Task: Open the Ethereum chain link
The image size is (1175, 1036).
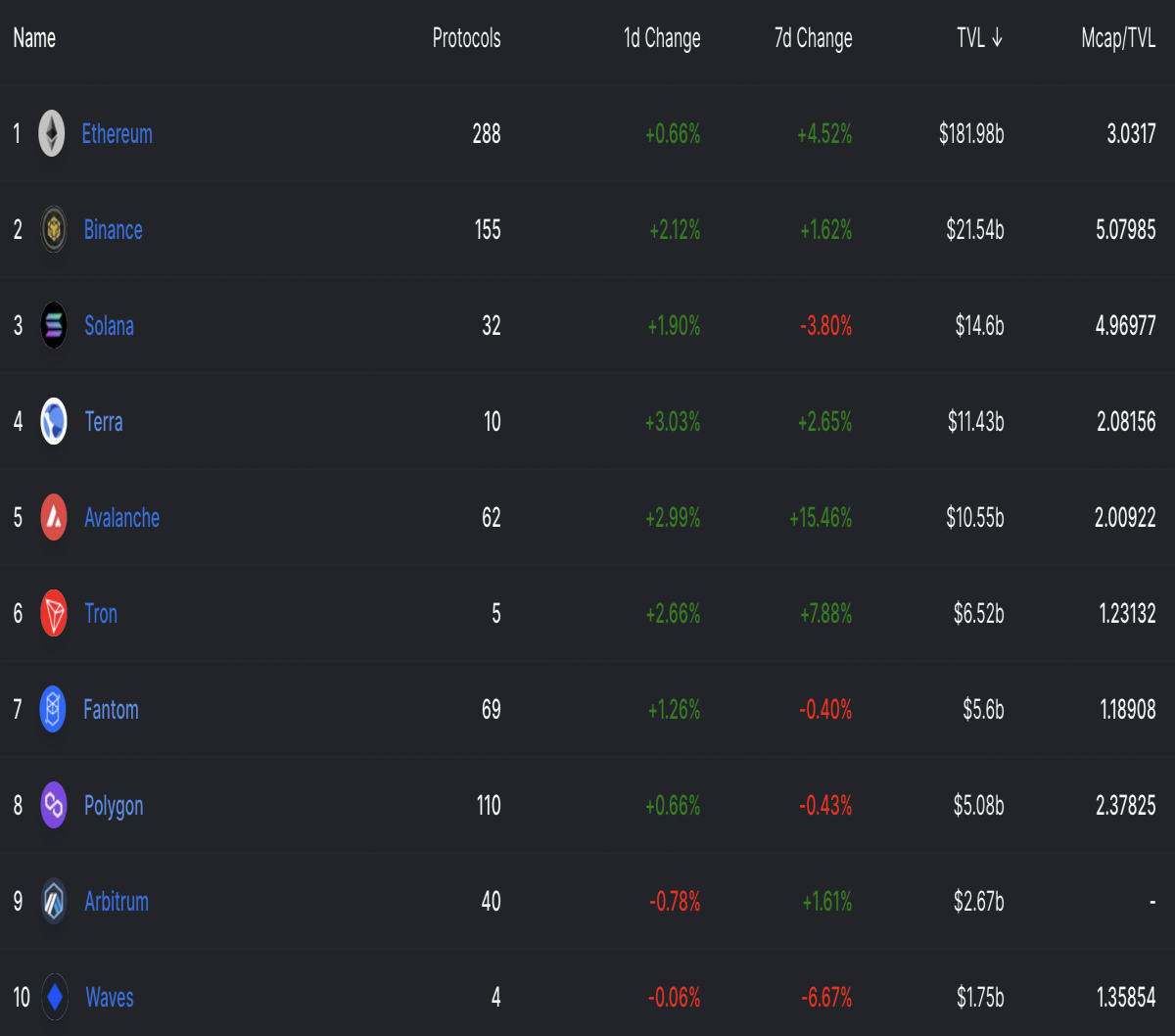Action: point(117,133)
